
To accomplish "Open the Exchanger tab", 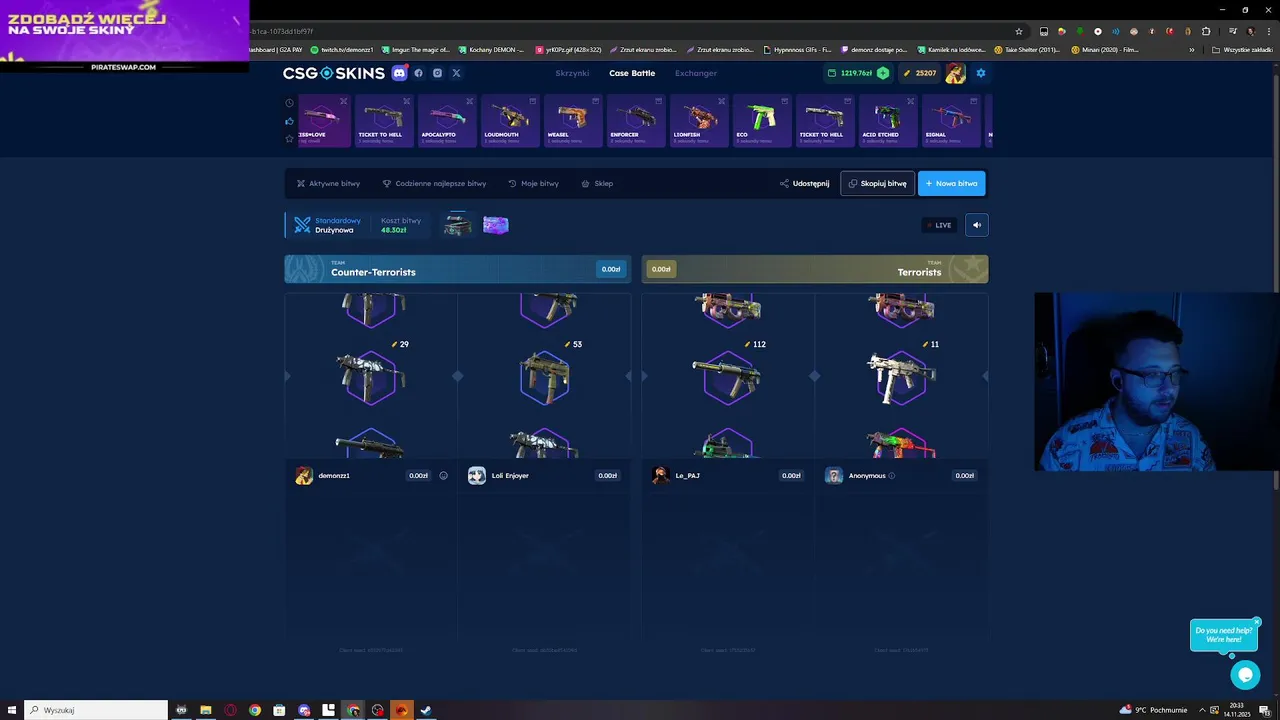I will tap(696, 73).
